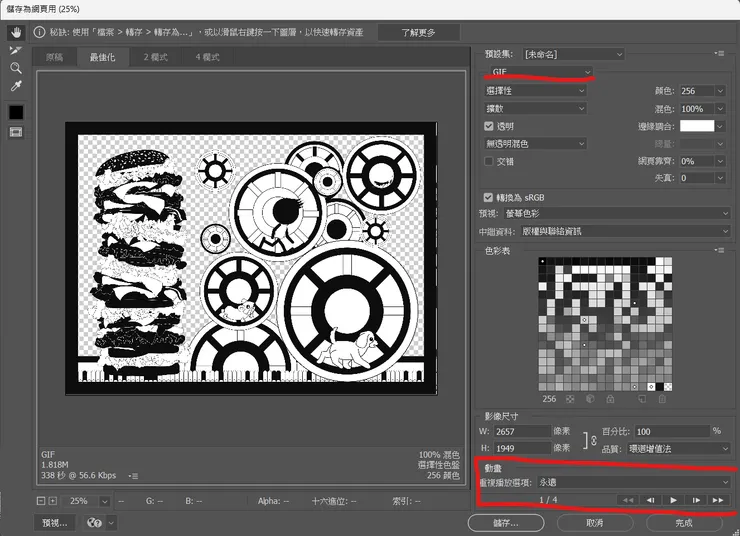Switch to the 4 欄式 tab
This screenshot has width=740, height=536.
click(207, 57)
